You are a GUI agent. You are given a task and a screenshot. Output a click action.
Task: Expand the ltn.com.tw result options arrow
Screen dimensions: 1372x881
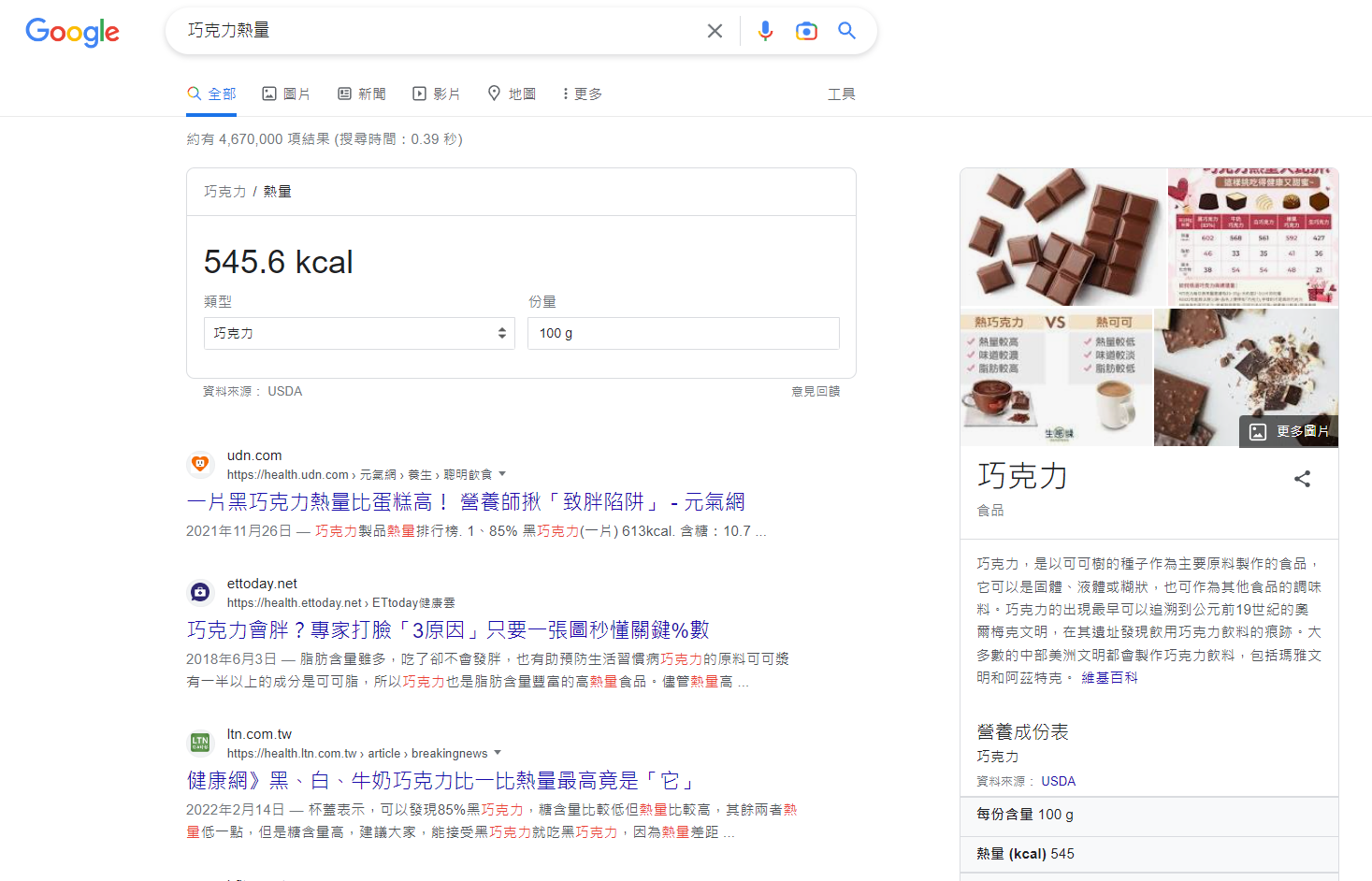(x=498, y=752)
